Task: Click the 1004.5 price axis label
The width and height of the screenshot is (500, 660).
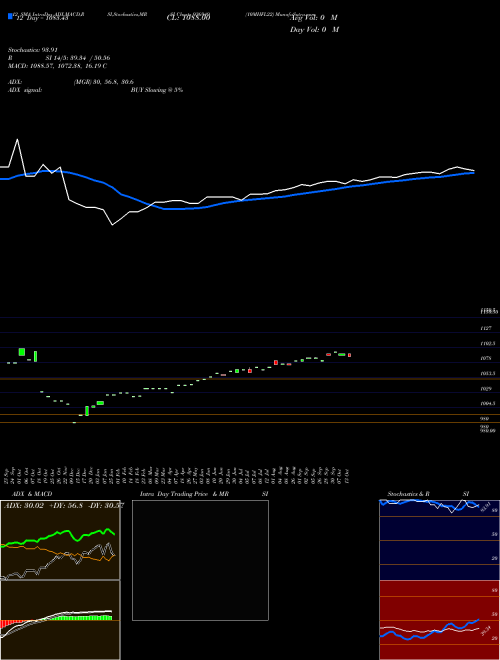Action: click(x=487, y=404)
